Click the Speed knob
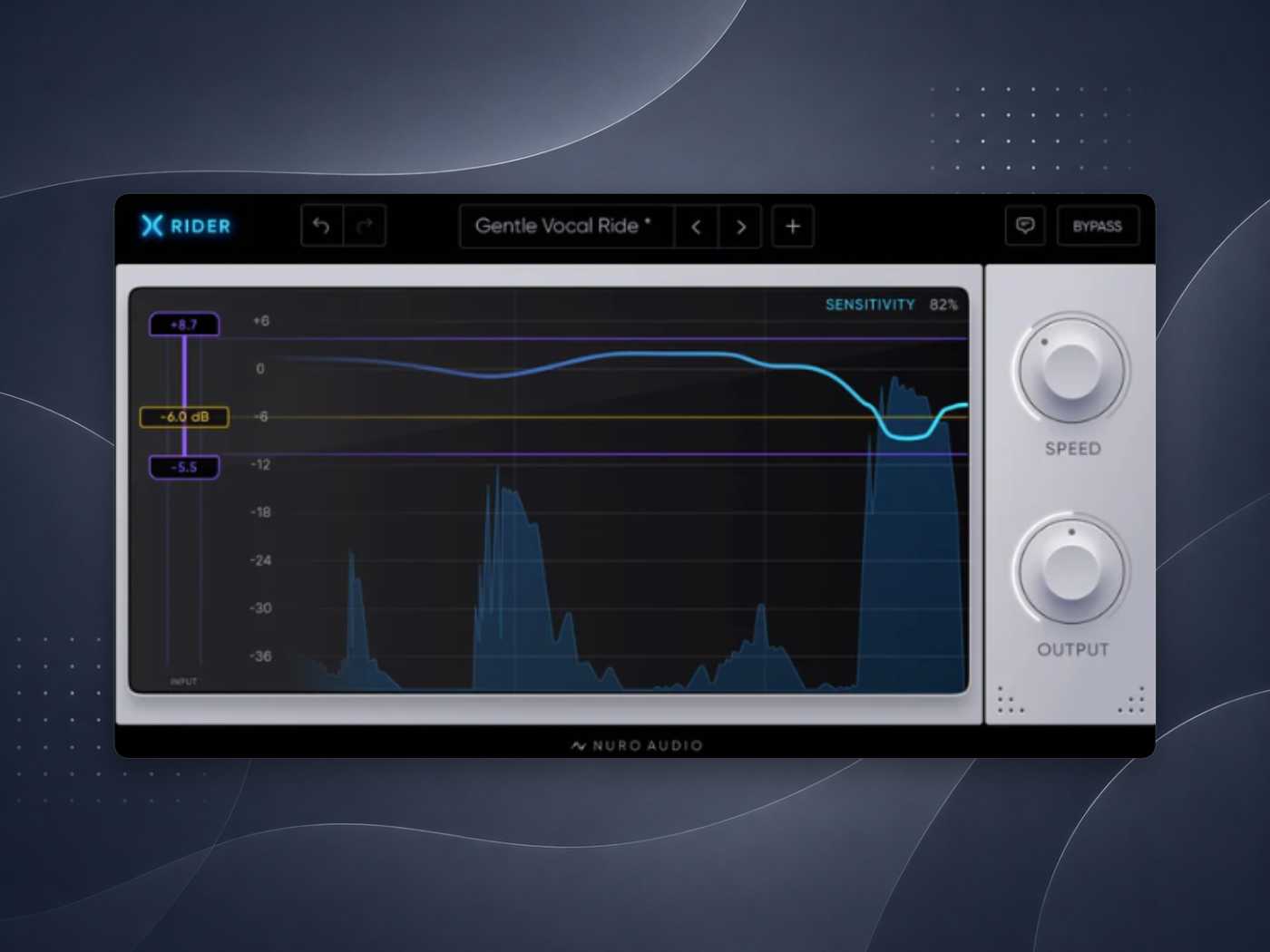1270x952 pixels. [1071, 369]
